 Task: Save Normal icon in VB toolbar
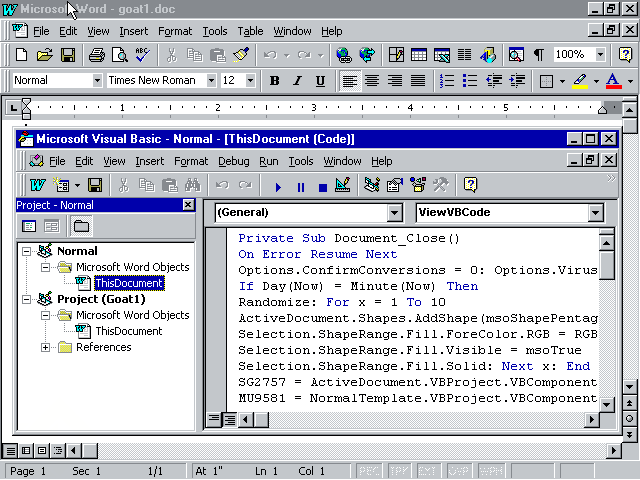(95, 185)
